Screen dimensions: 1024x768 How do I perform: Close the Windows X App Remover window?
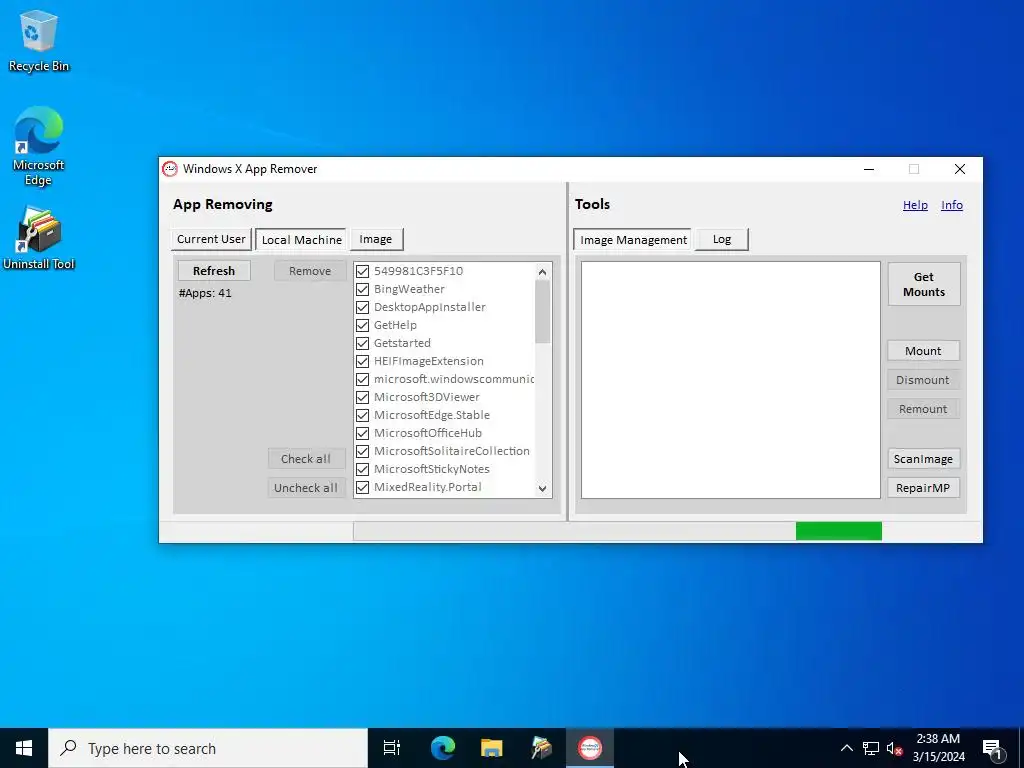point(959,169)
